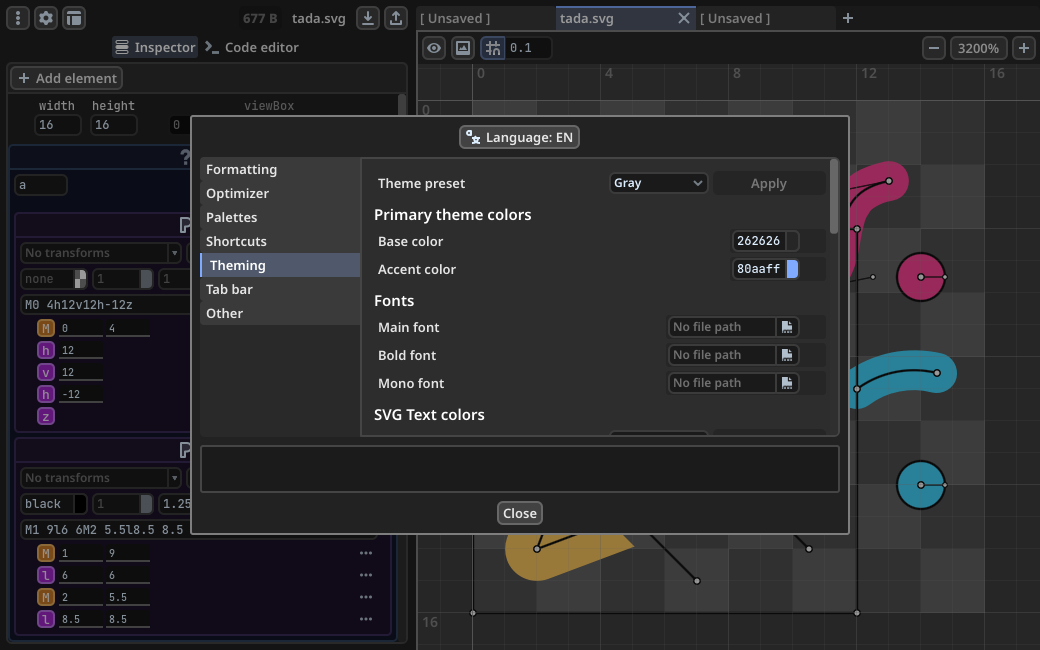Browse for Main font file
The image size is (1040, 650).
[x=788, y=327]
